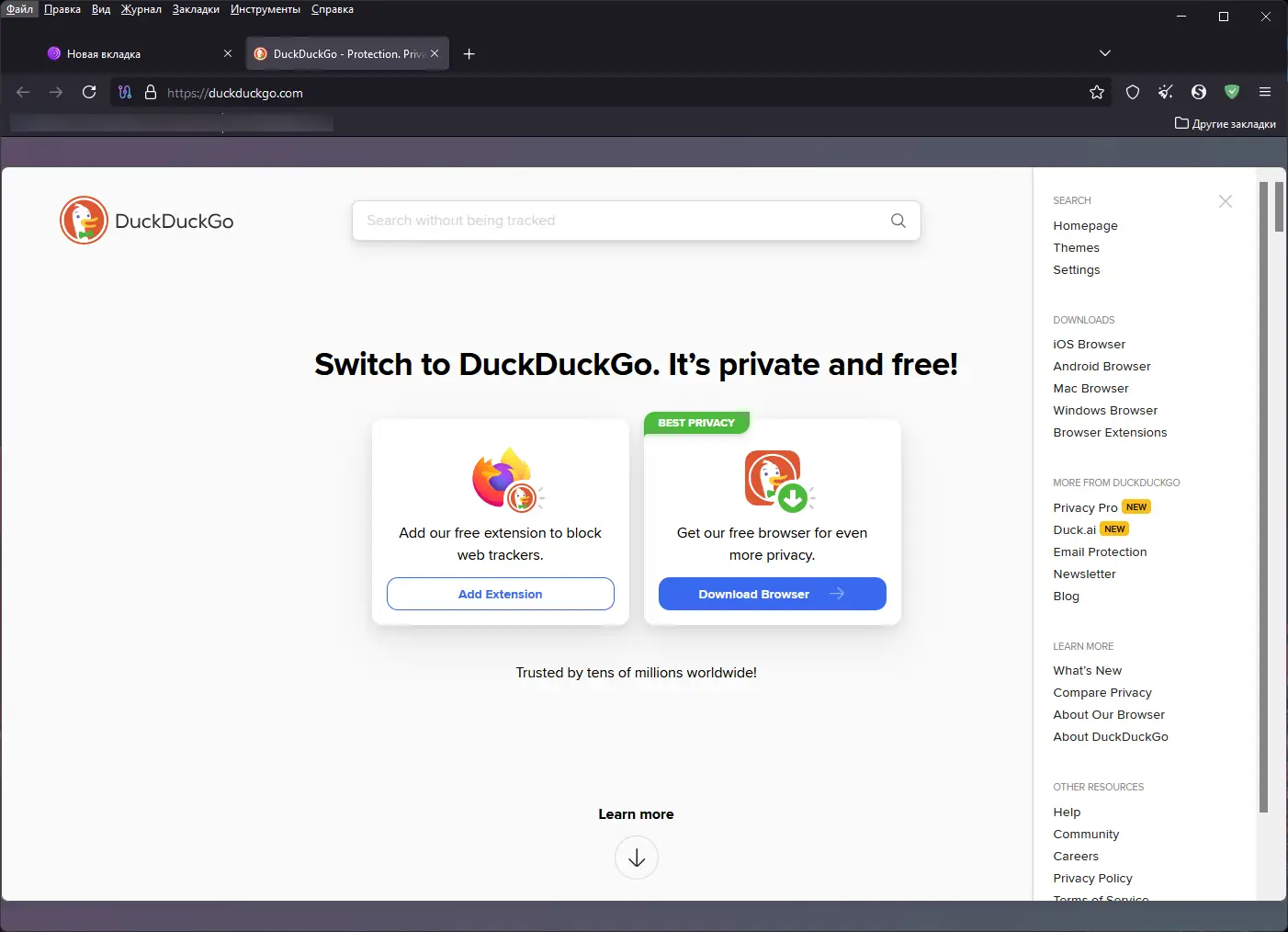Open the Правка menu
This screenshot has width=1288, height=932.
(62, 9)
